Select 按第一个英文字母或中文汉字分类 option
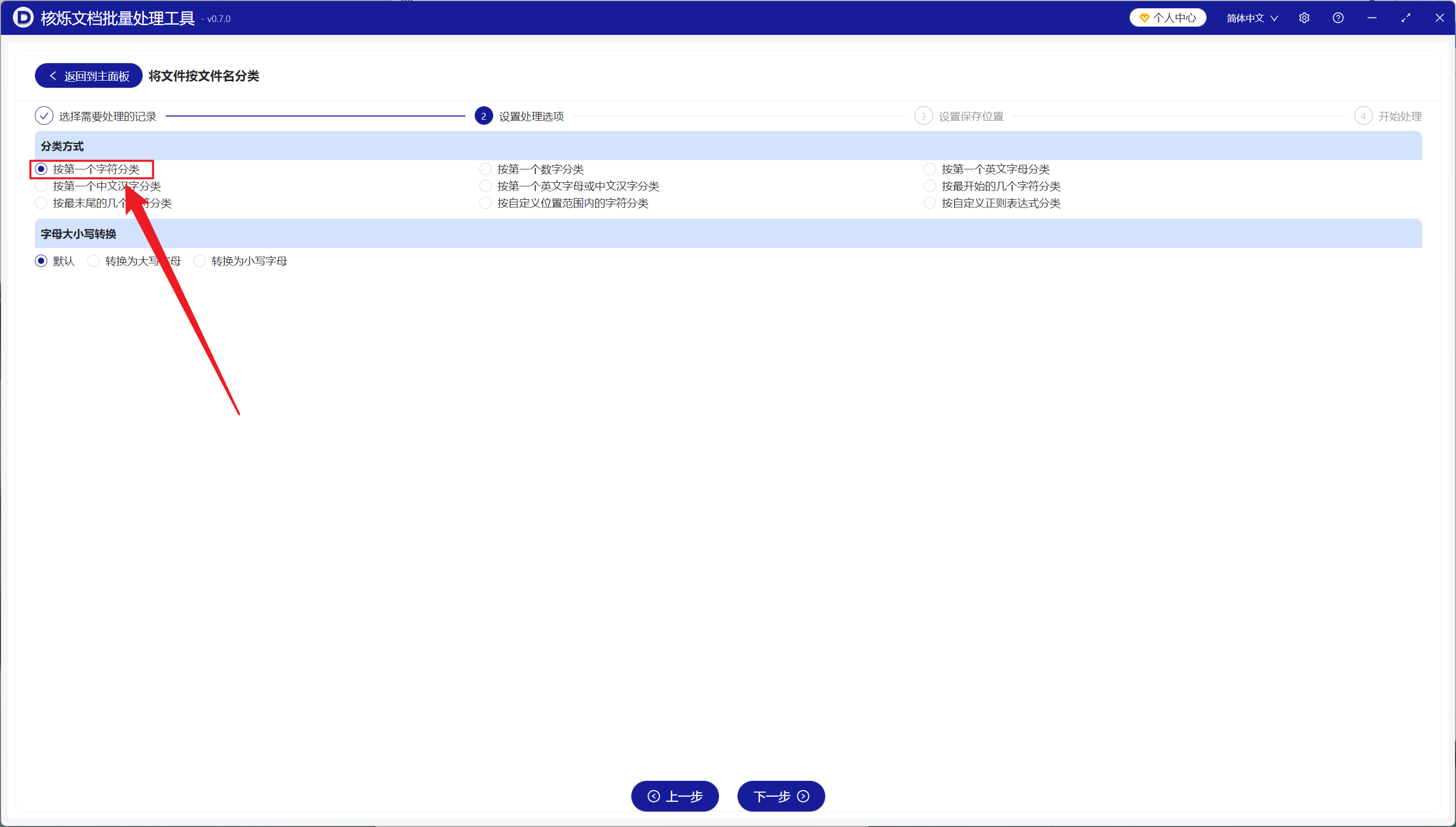This screenshot has height=827, width=1456. coord(569,186)
